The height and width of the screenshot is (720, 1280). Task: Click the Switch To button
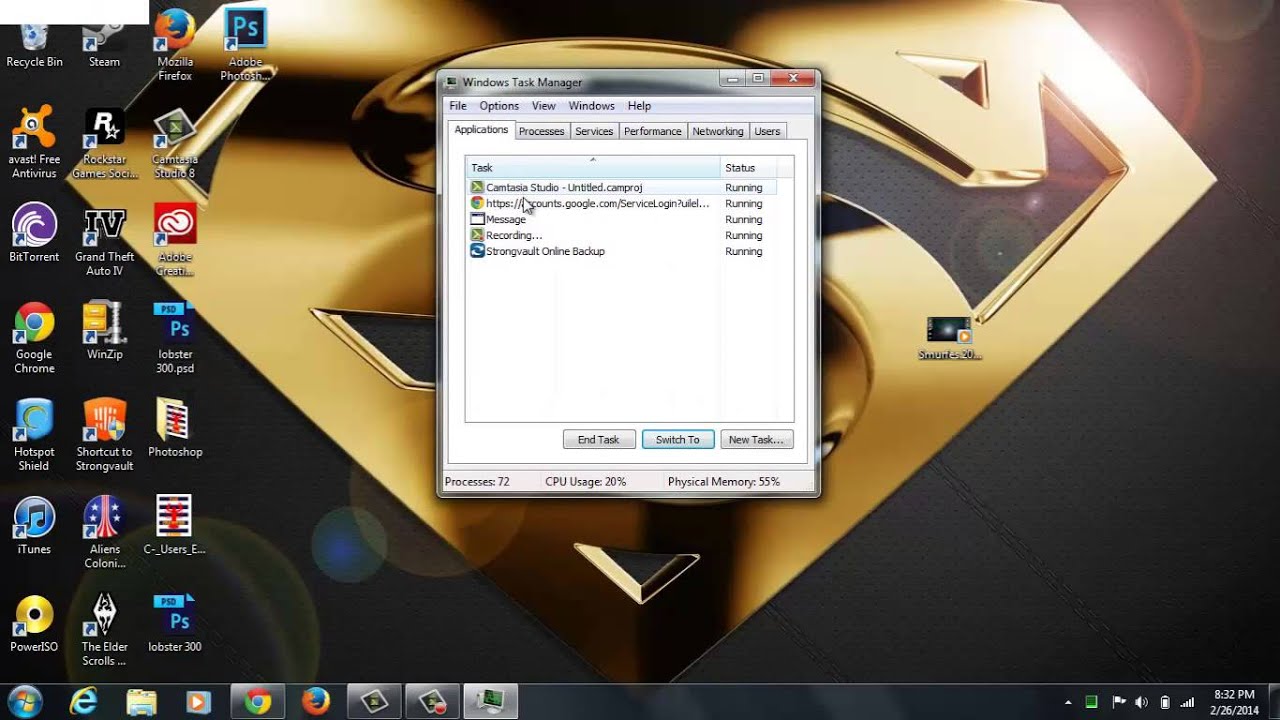[x=678, y=439]
